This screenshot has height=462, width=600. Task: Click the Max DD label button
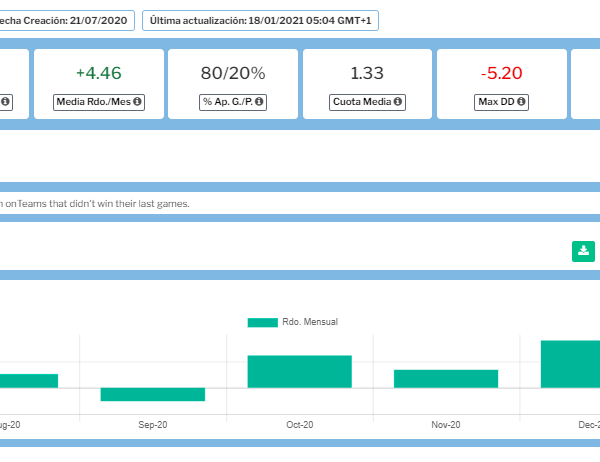(x=501, y=102)
